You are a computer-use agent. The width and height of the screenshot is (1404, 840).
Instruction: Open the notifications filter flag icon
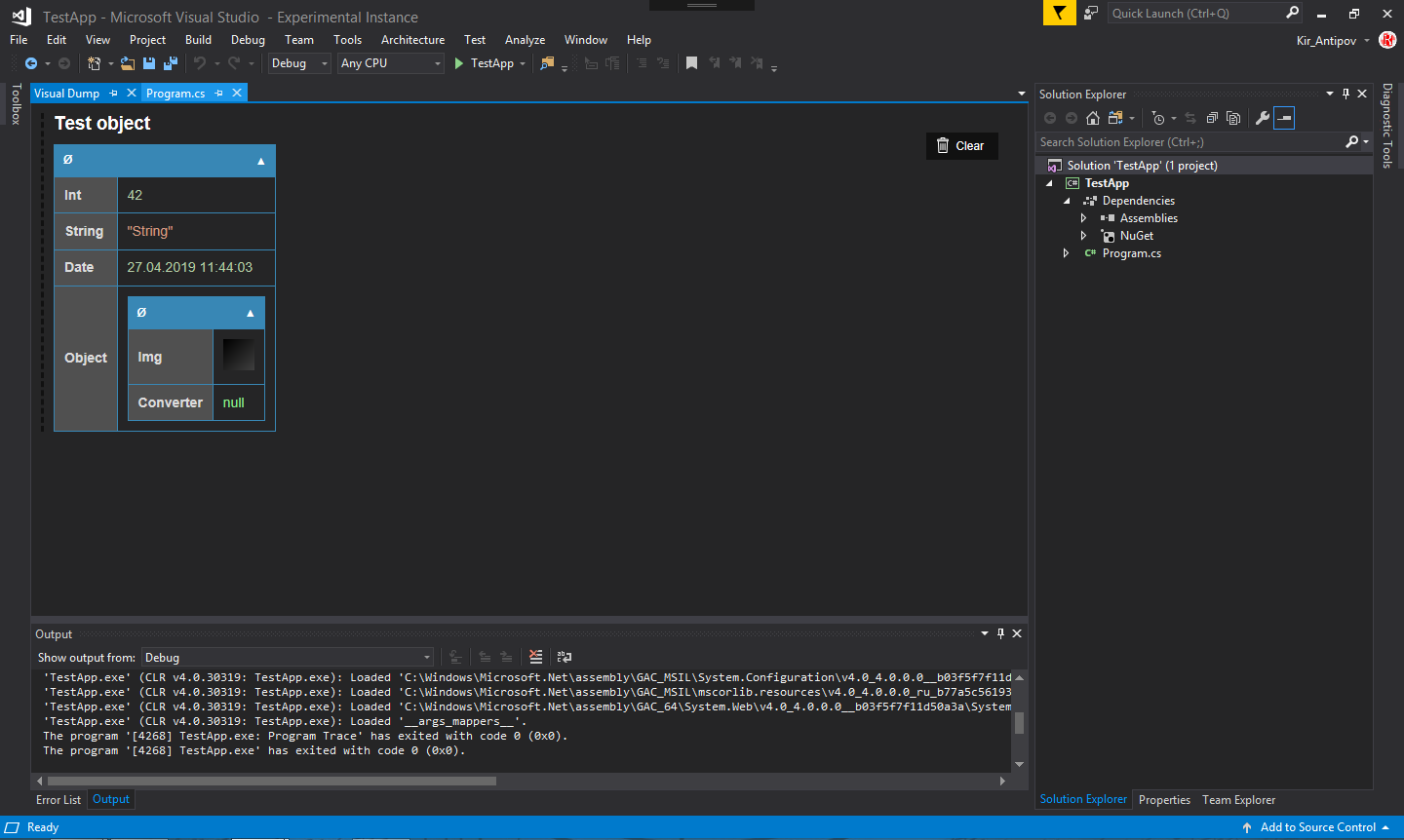point(1059,13)
